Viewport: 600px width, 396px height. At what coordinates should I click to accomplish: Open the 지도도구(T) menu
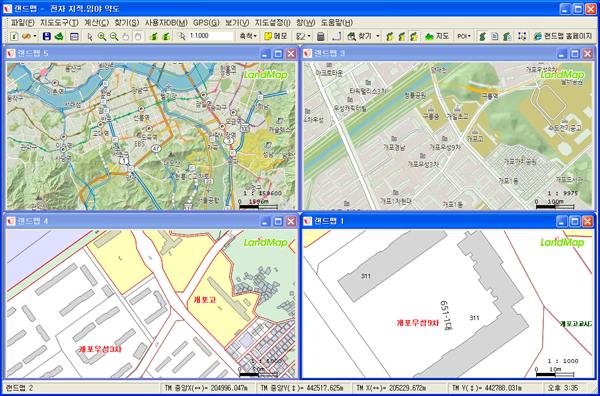click(x=59, y=23)
